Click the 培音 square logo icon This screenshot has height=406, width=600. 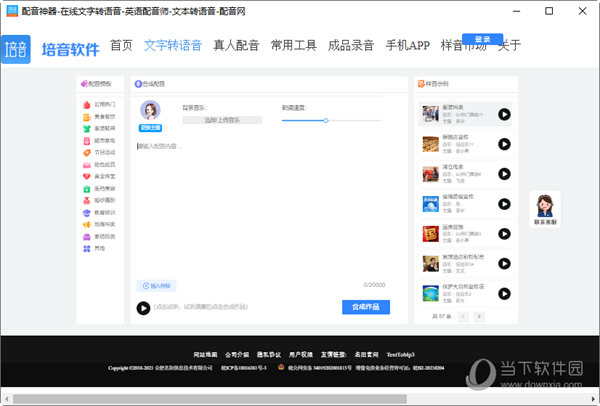[16, 49]
